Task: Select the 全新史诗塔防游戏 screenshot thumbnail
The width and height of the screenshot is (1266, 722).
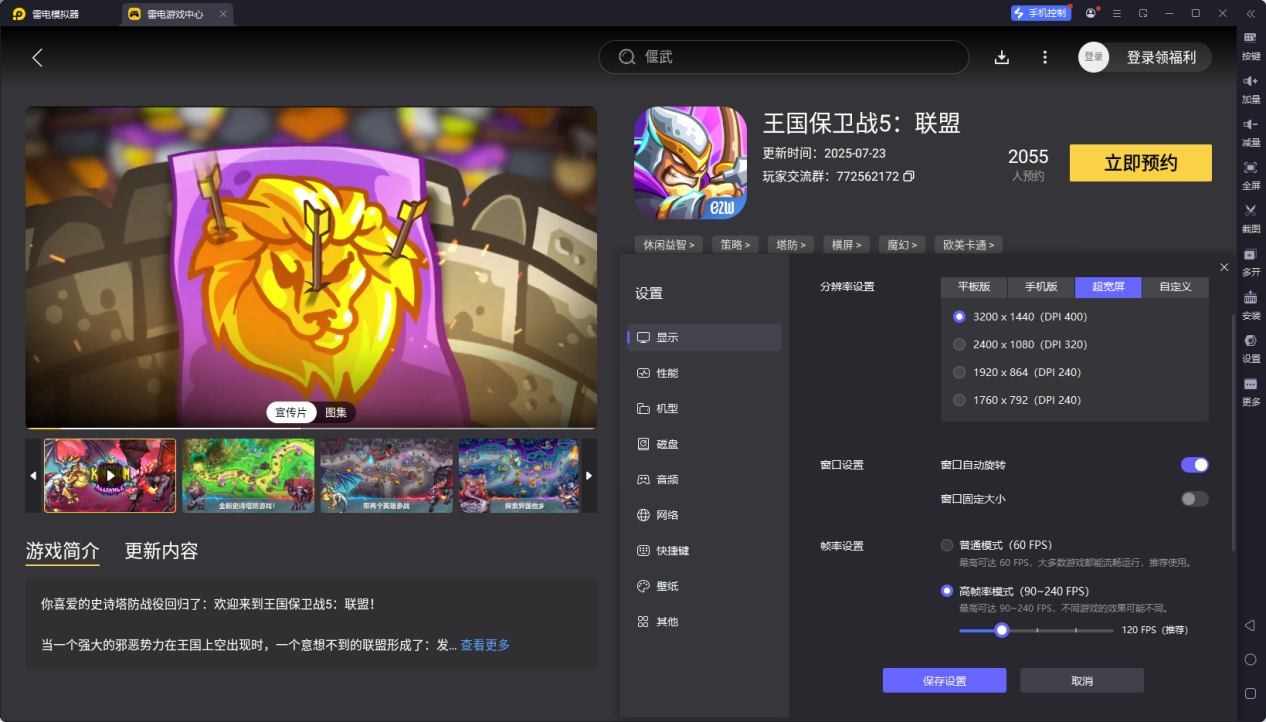Action: (x=248, y=475)
